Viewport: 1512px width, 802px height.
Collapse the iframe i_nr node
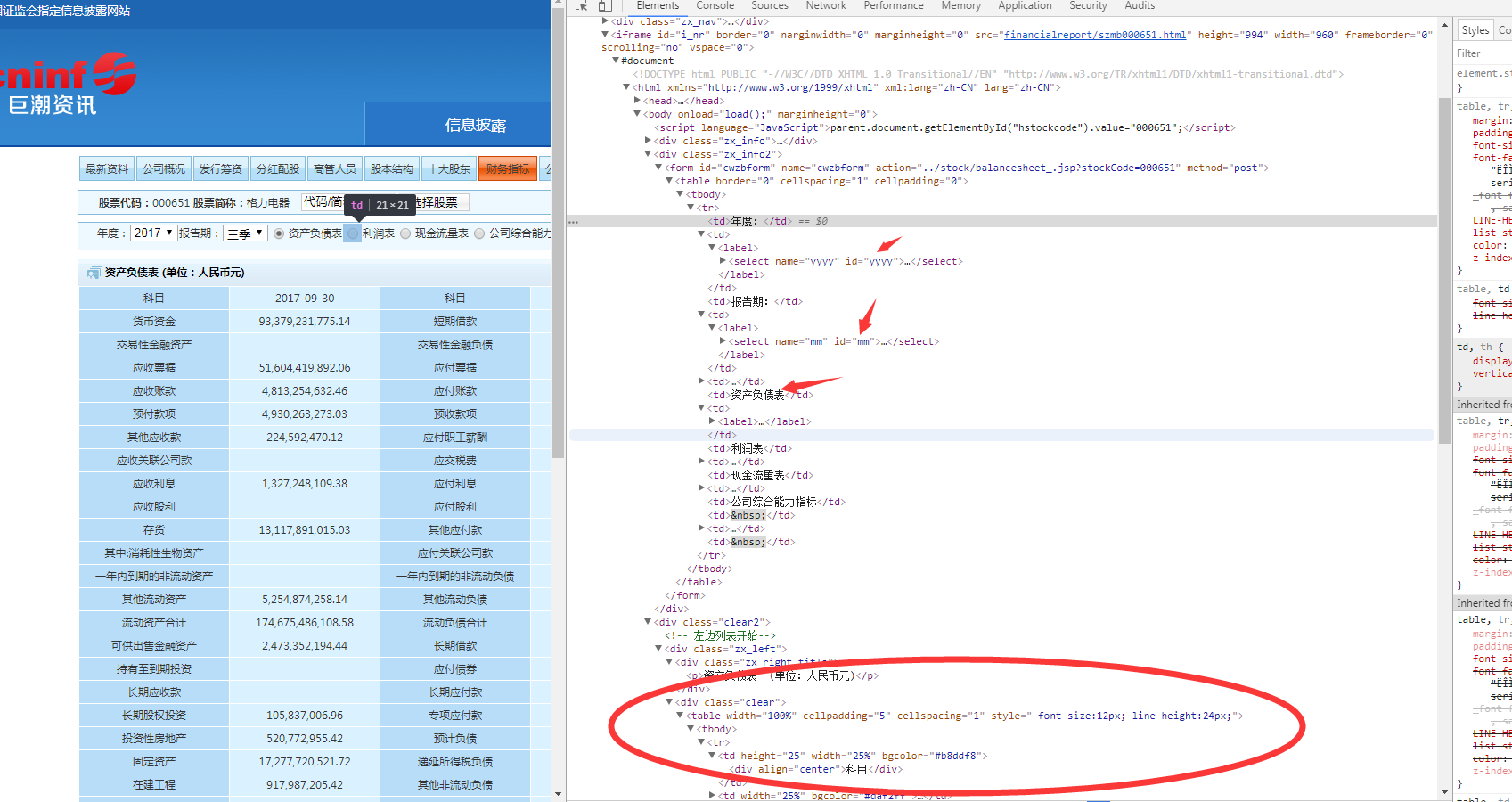(x=606, y=35)
